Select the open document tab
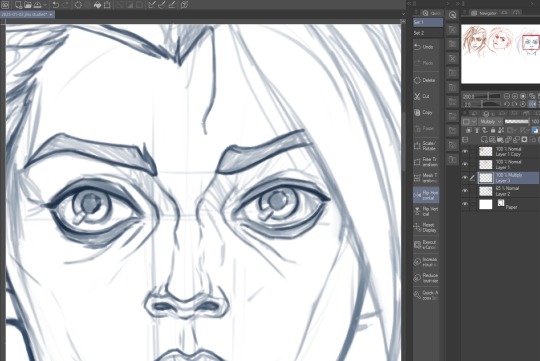 pyautogui.click(x=27, y=14)
